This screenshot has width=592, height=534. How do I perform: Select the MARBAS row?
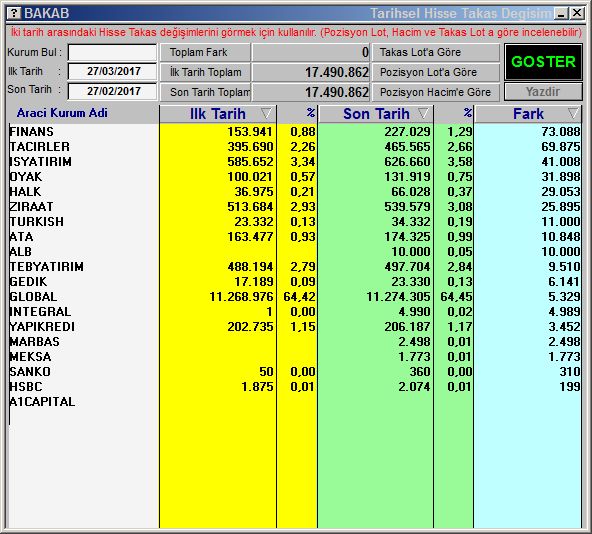(x=295, y=341)
